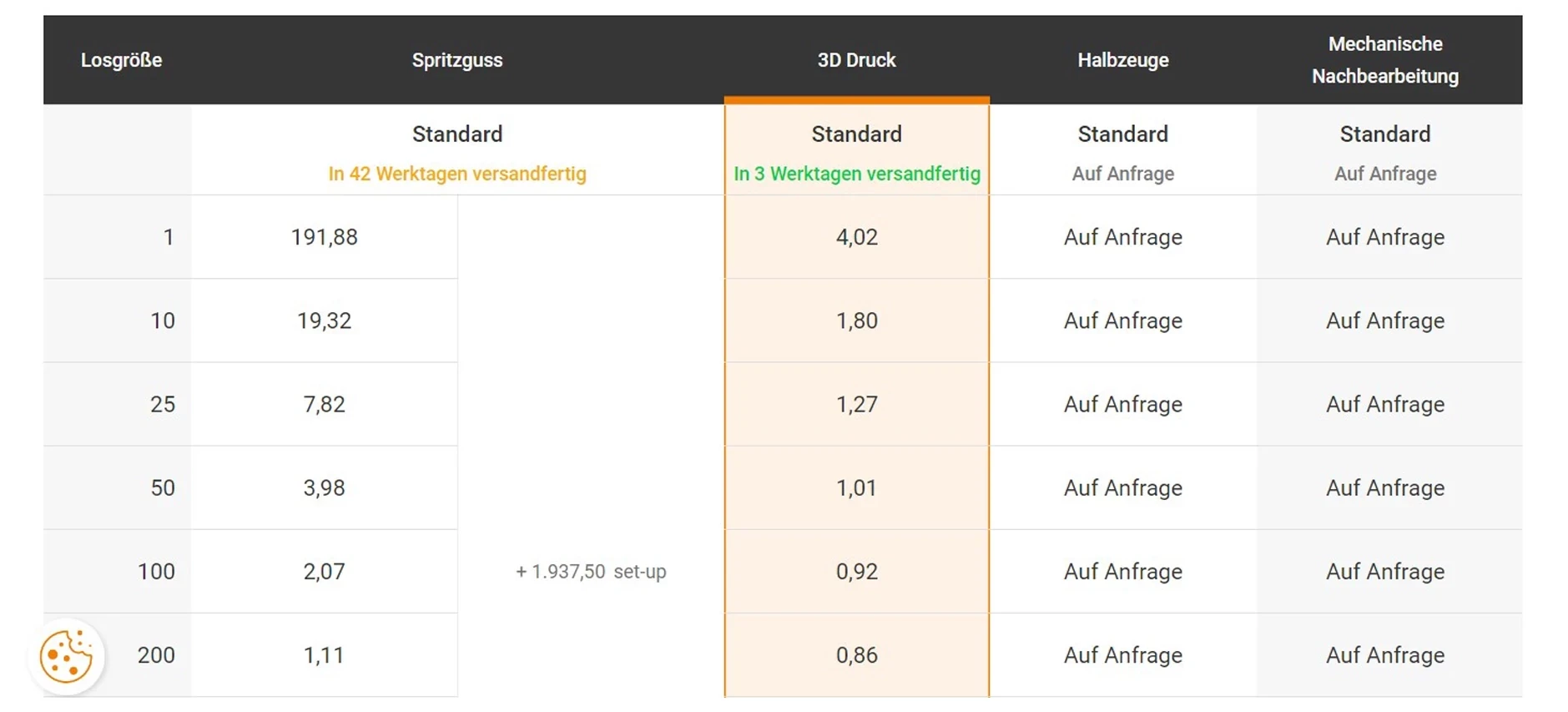The image size is (1568, 712).
Task: Click Halbzeuge 'Auf Anfrage' for lot size 1
Action: pyautogui.click(x=1122, y=237)
